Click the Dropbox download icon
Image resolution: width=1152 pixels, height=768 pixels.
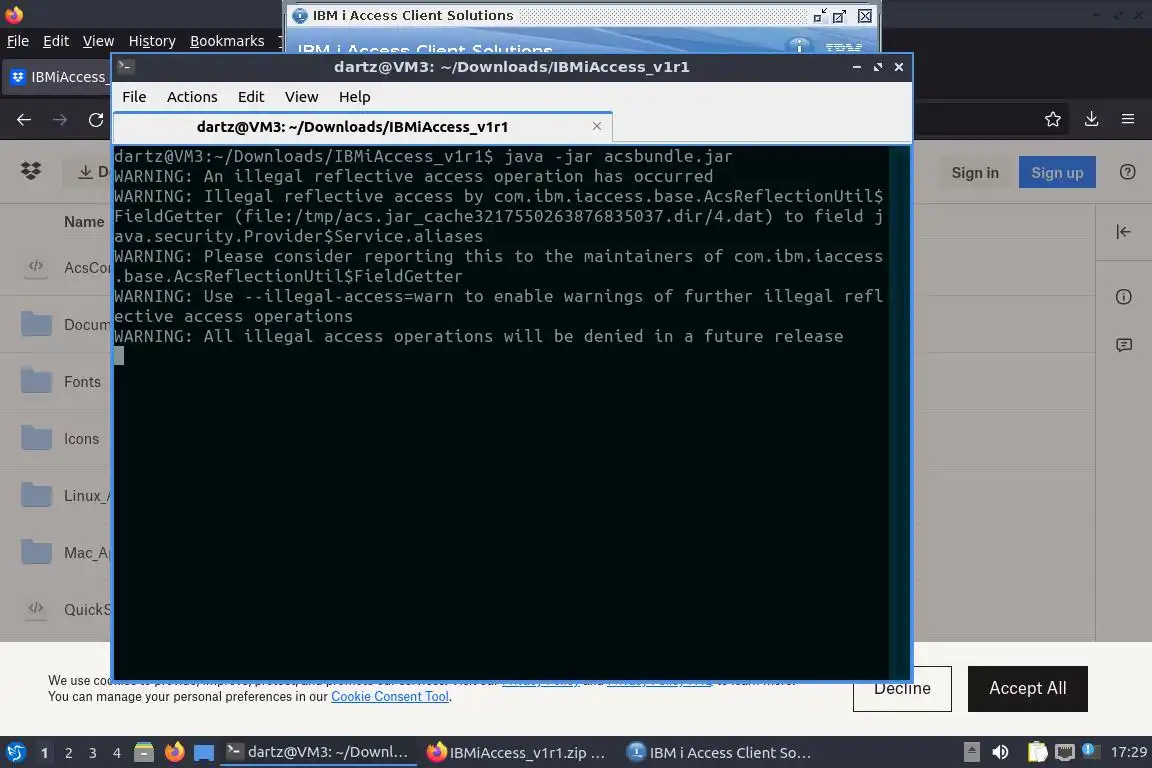coord(85,172)
